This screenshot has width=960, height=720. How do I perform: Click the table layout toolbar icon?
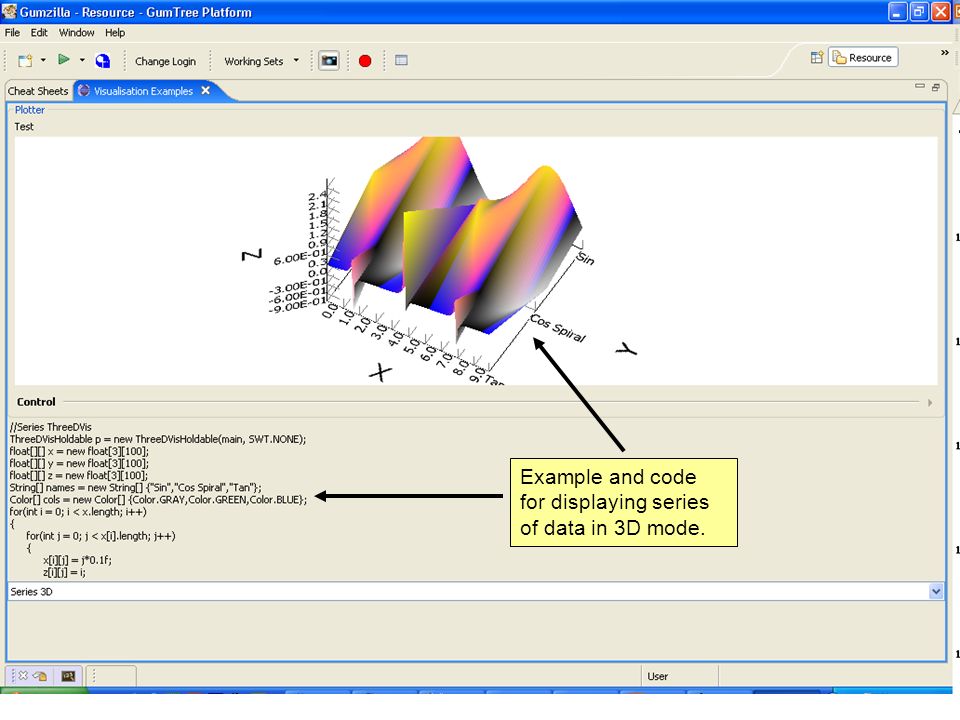coord(401,60)
